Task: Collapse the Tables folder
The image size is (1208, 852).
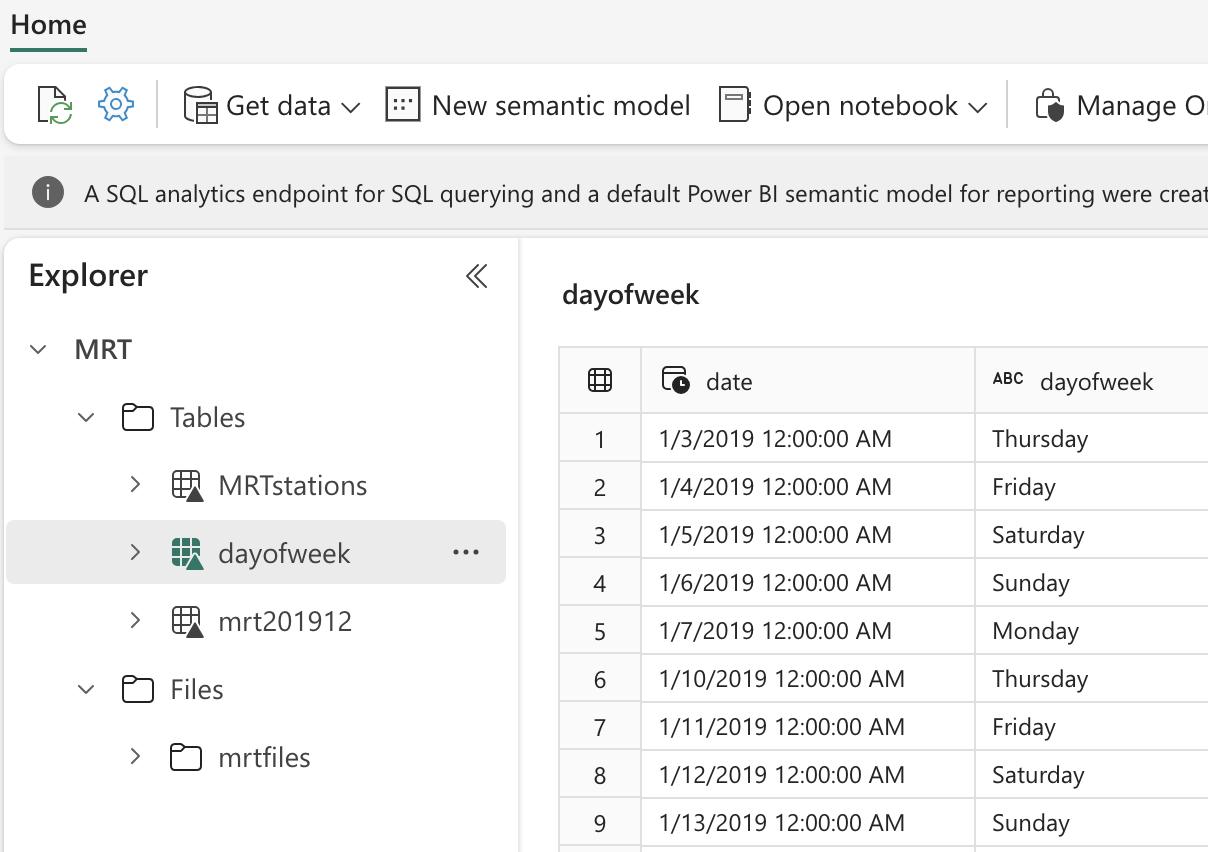Action: tap(87, 417)
